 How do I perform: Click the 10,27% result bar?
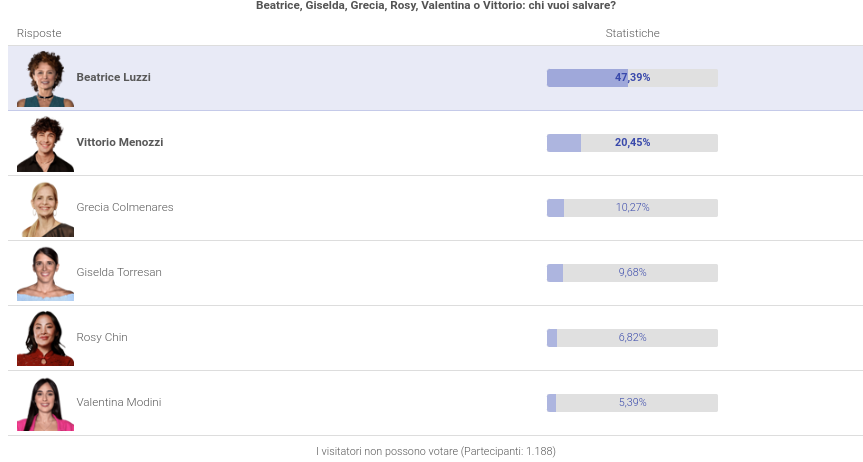(x=632, y=208)
